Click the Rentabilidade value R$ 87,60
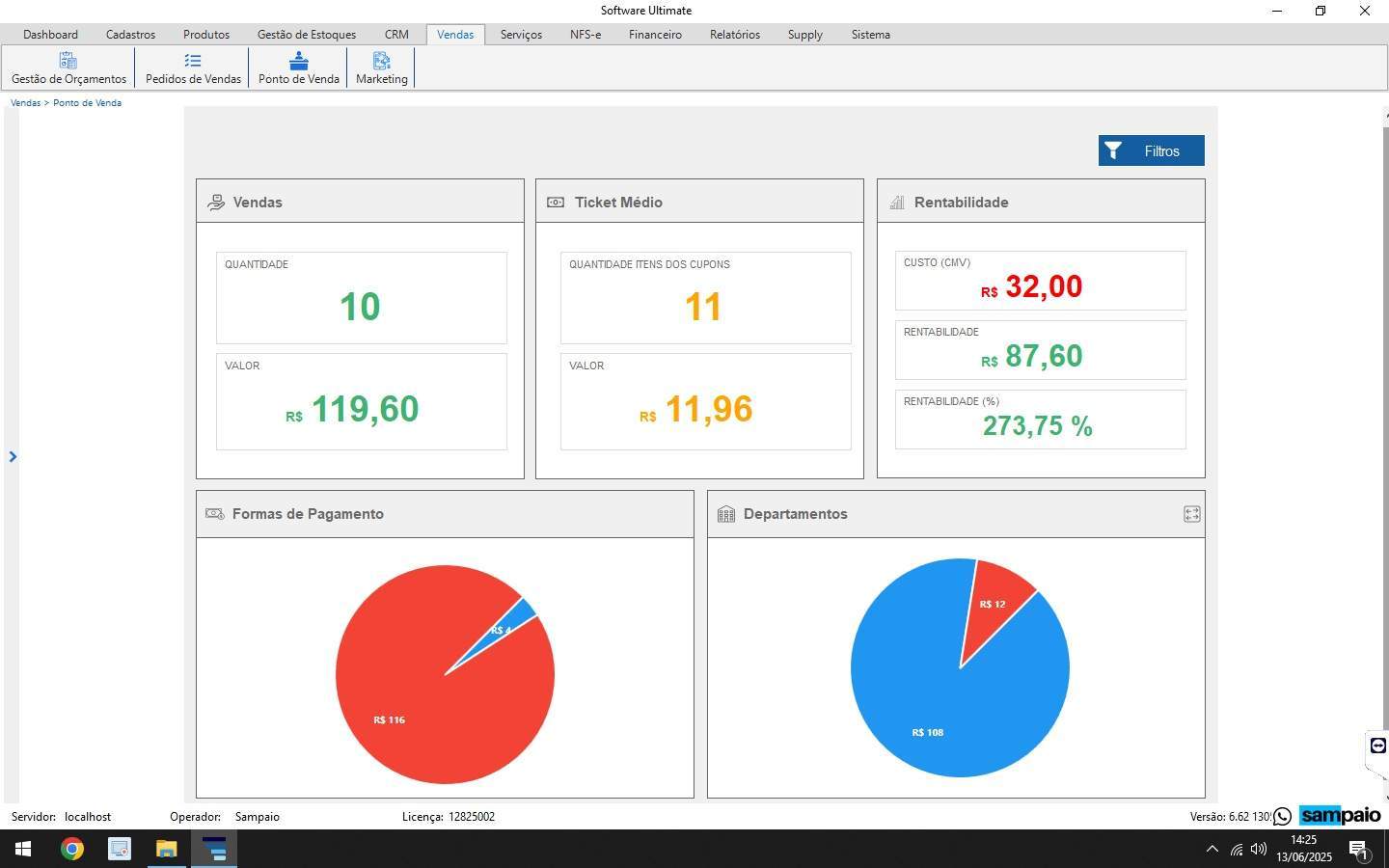This screenshot has width=1389, height=868. click(x=1031, y=356)
